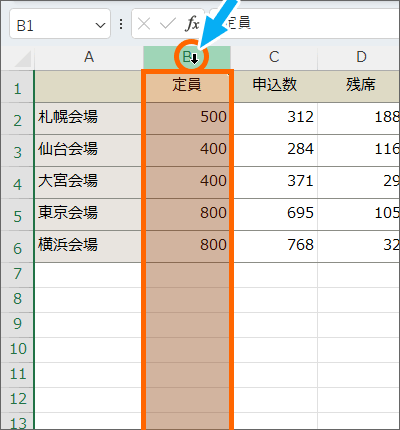Select column D header
Screen dimensions: 400x430
[359, 57]
